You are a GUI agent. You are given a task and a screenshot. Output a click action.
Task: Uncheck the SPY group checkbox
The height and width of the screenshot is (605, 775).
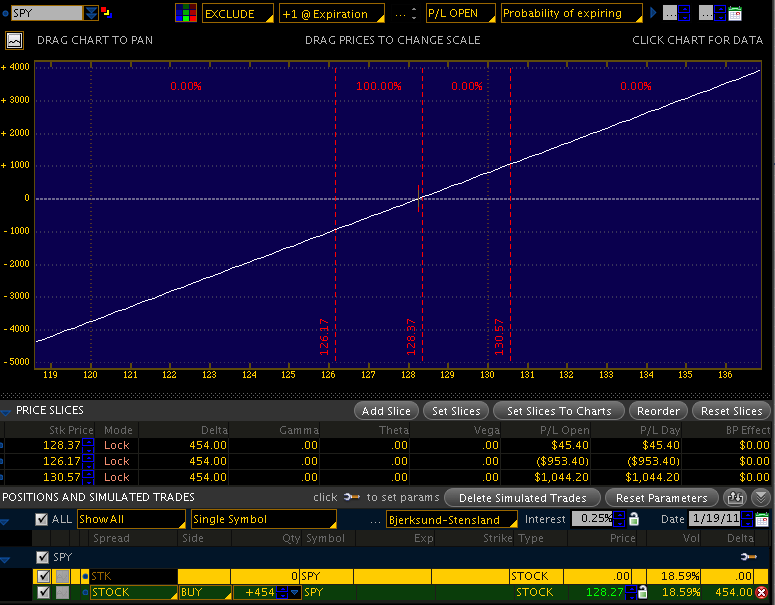click(41, 557)
